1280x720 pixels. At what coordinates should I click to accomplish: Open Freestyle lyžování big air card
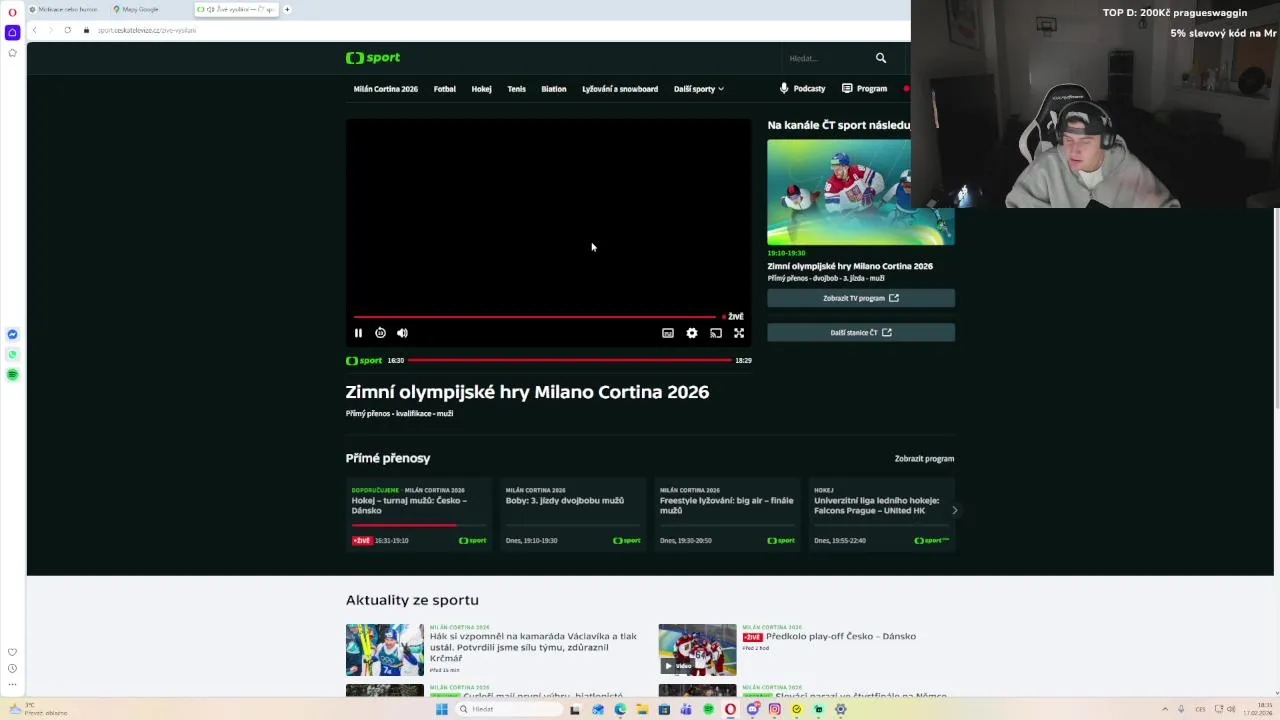click(727, 514)
